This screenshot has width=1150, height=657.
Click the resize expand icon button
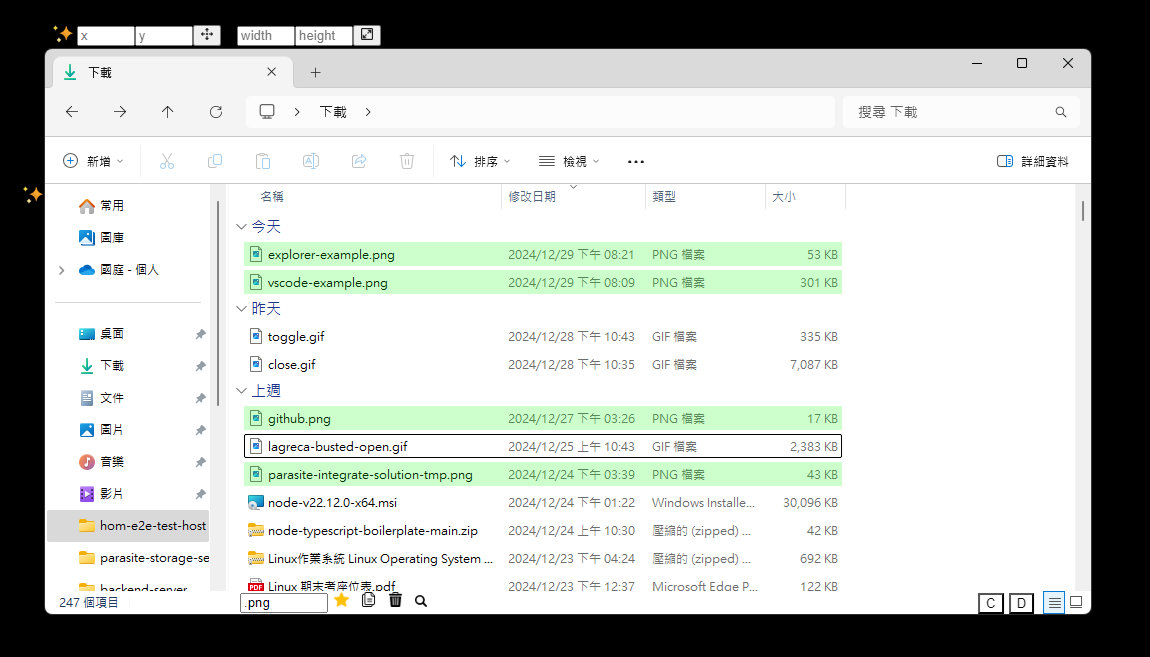point(367,35)
